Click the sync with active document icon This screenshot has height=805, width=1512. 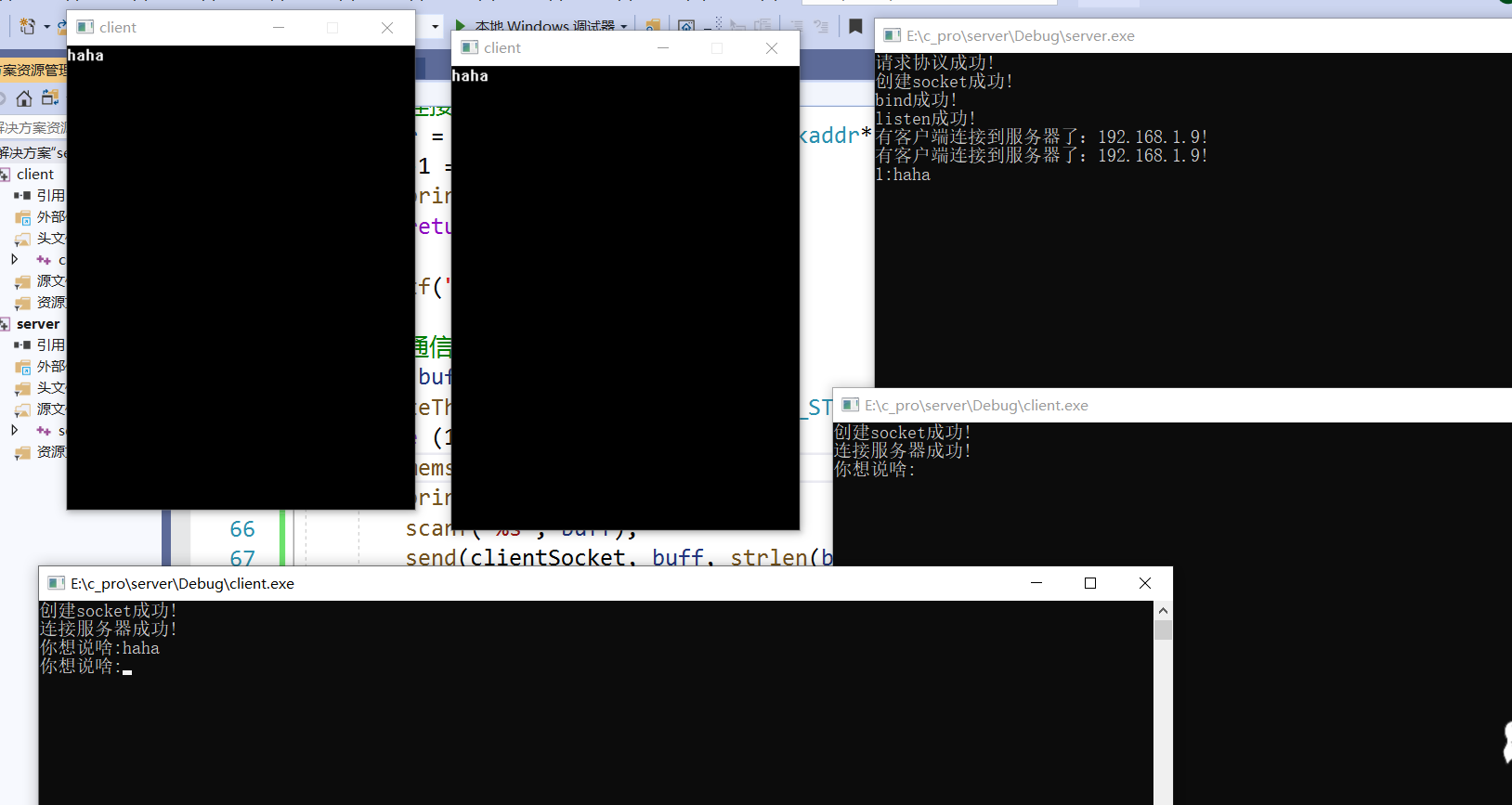[x=50, y=97]
